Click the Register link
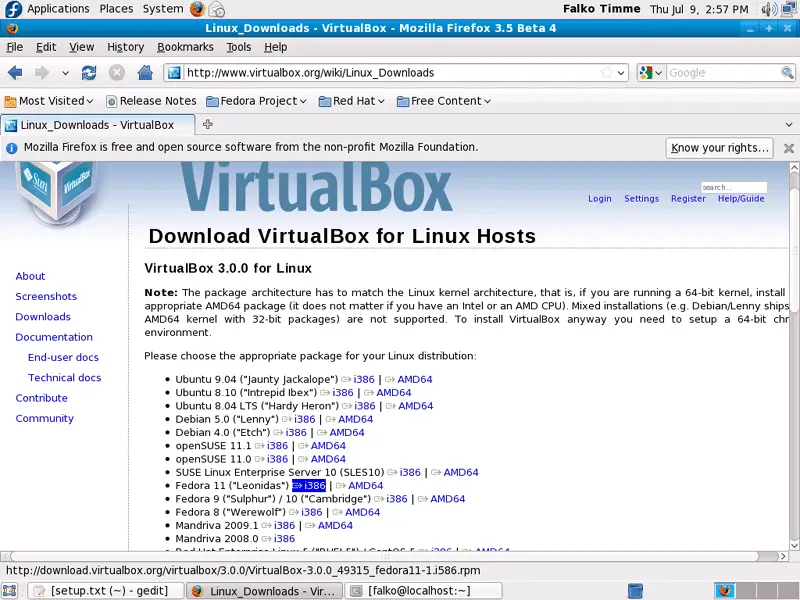 [688, 198]
